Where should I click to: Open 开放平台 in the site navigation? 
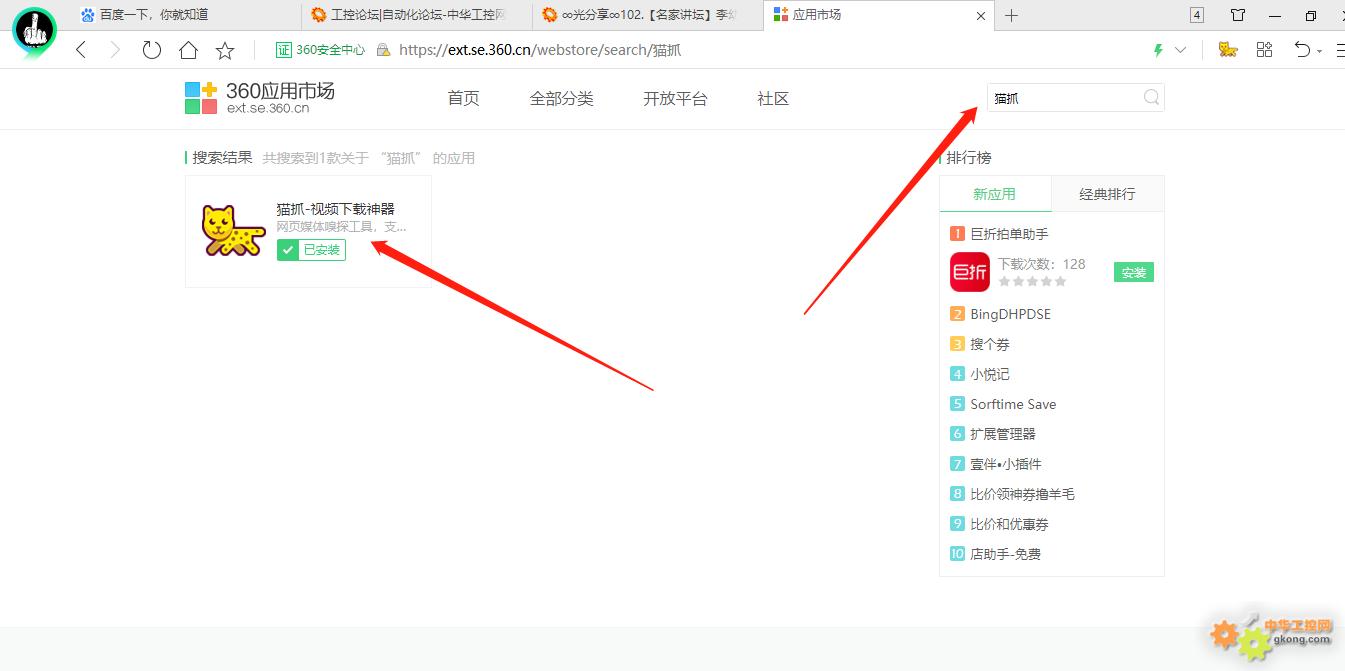675,98
